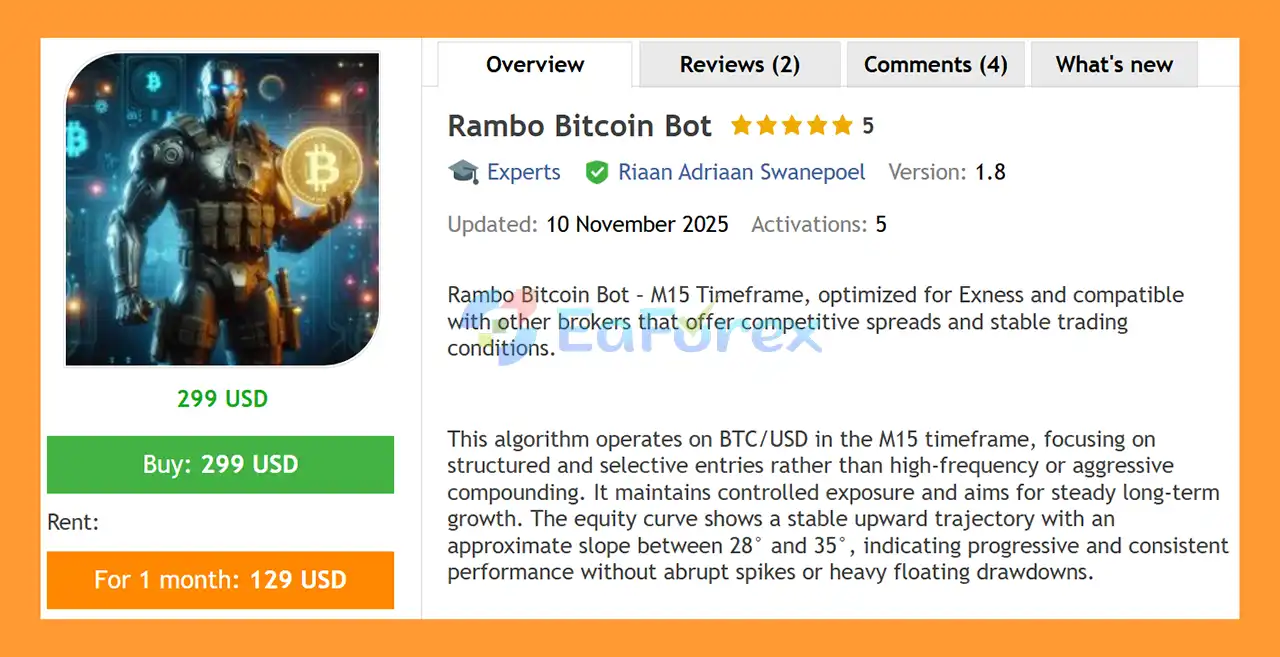Viewport: 1280px width, 657px height.
Task: Click the green 299 USD price under the image
Action: coord(222,399)
